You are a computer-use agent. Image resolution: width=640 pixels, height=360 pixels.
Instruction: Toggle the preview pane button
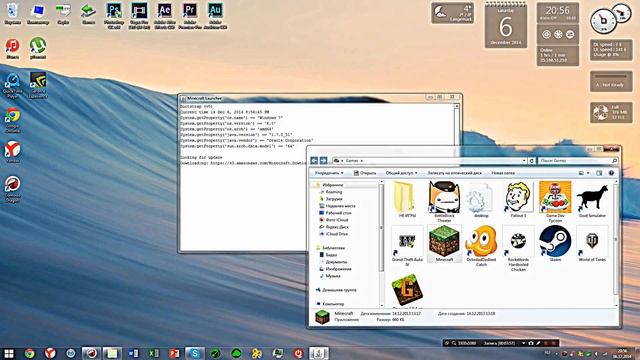point(599,173)
